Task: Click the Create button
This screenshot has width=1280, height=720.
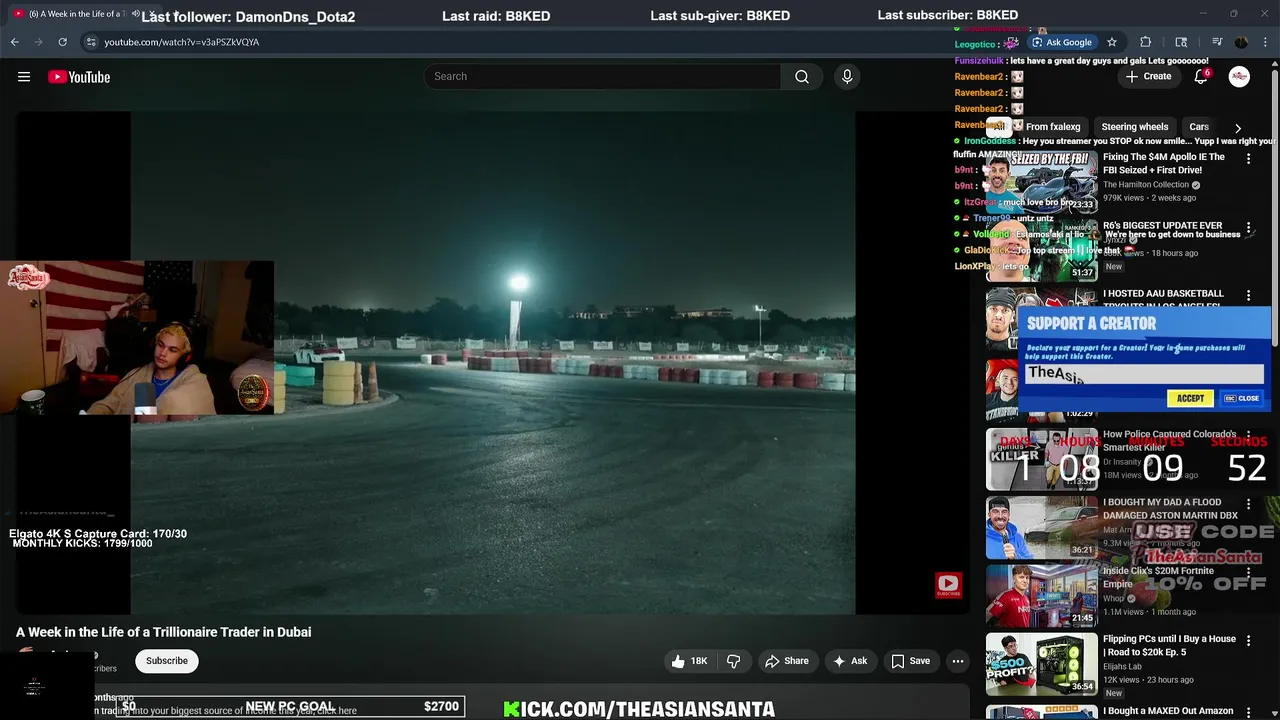Action: coord(1148,77)
